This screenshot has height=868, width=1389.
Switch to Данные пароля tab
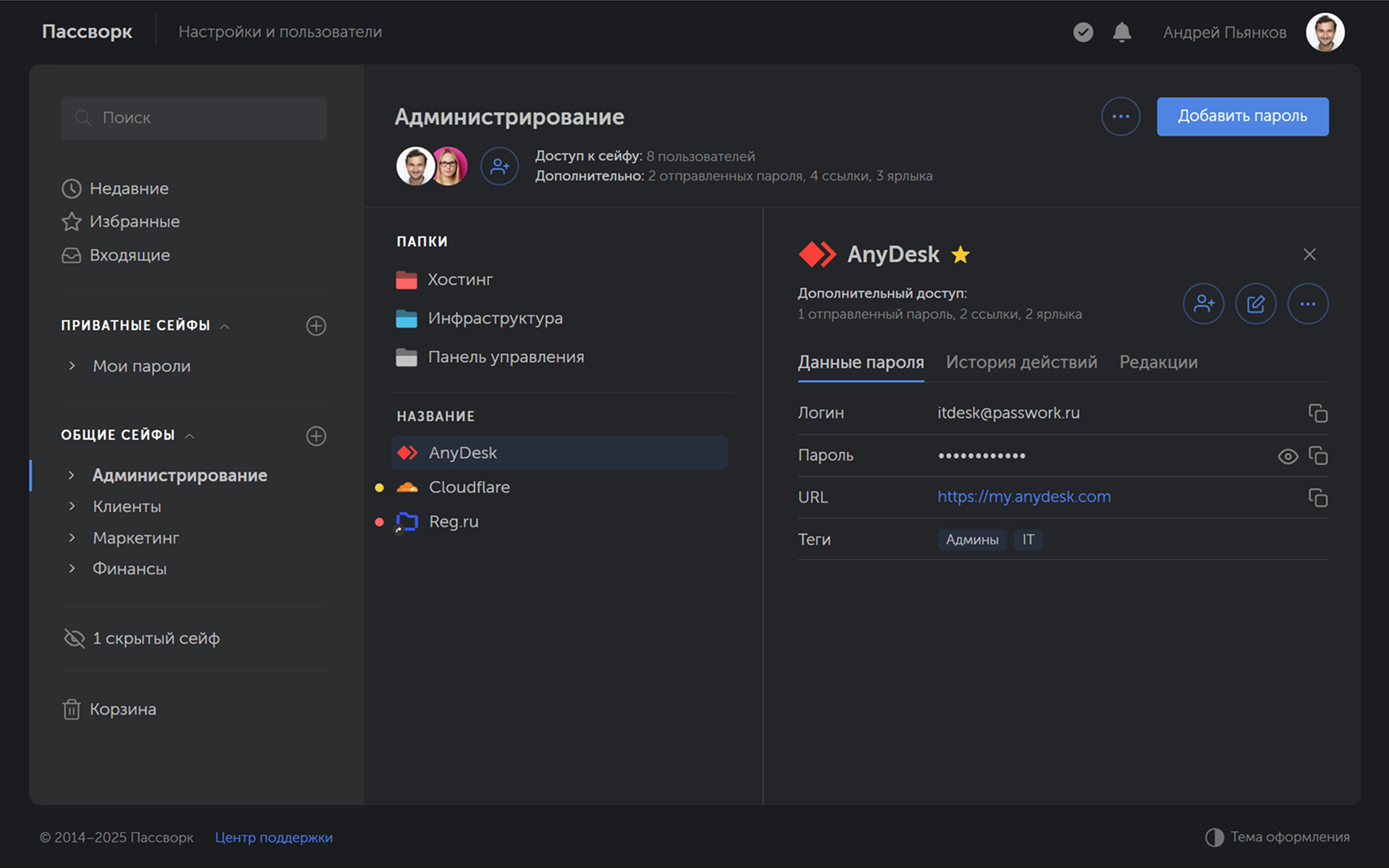[861, 362]
